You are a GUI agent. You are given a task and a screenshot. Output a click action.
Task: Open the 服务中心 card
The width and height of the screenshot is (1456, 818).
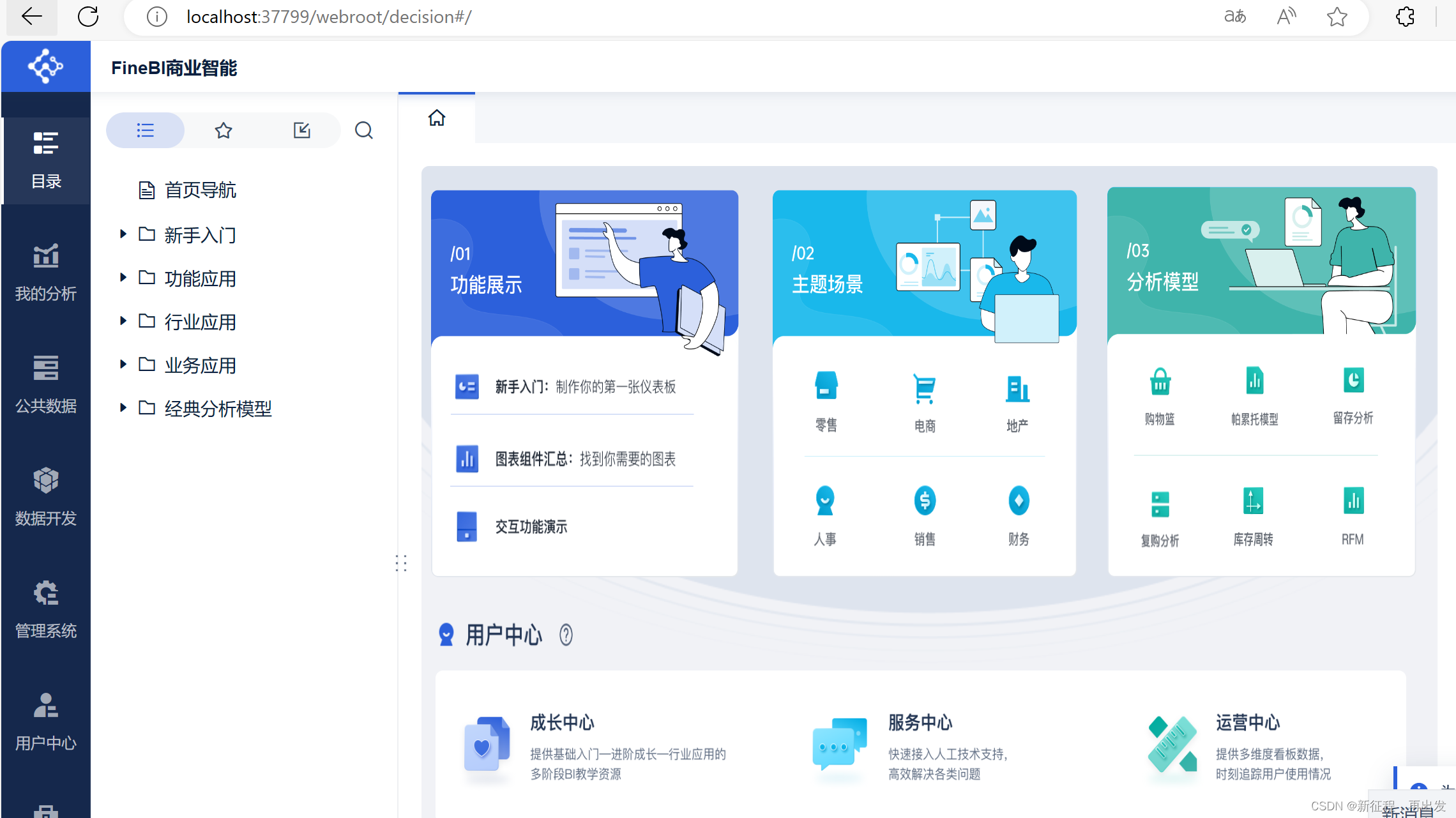click(x=910, y=747)
